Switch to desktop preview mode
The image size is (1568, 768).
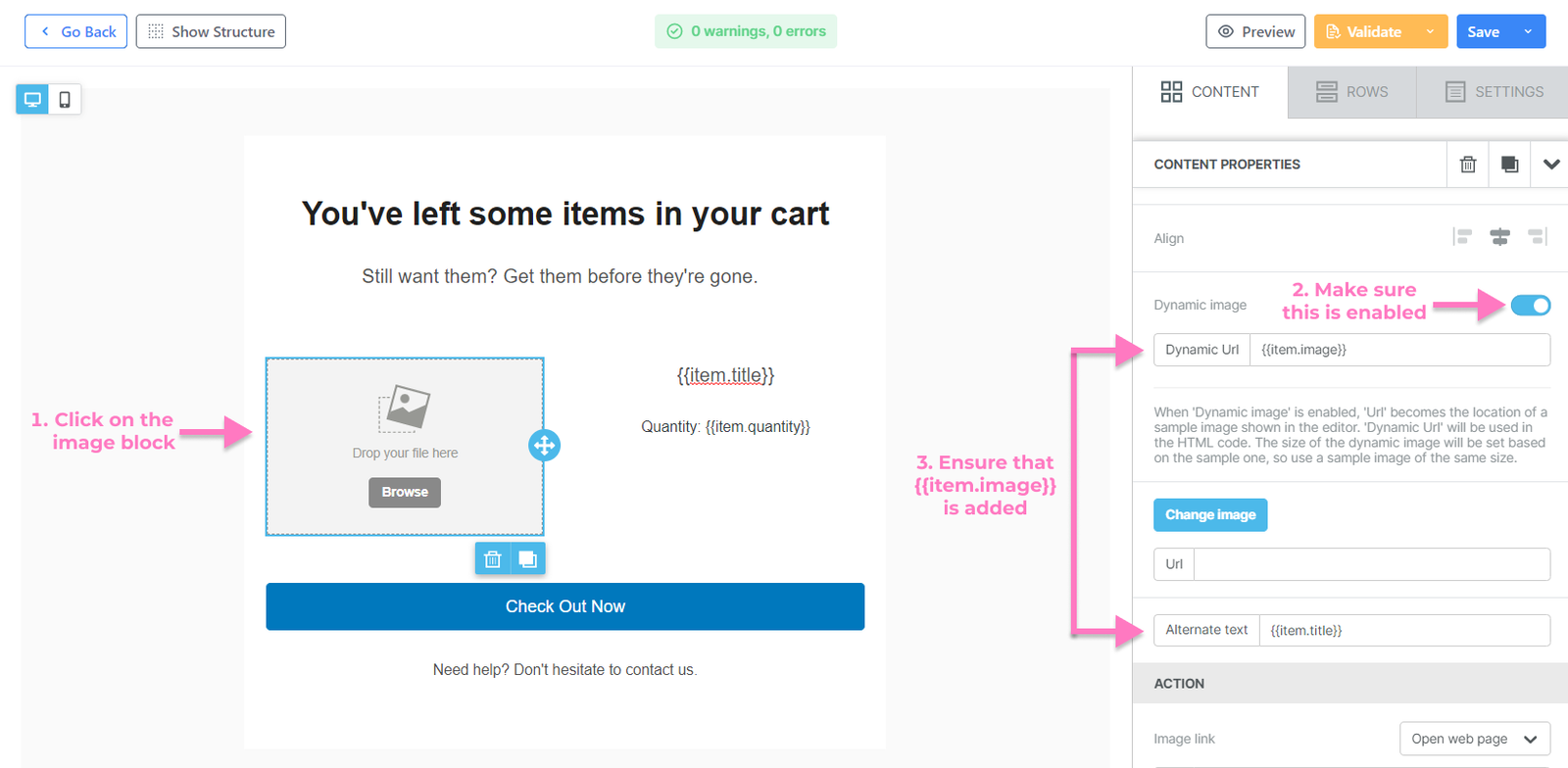tap(32, 99)
